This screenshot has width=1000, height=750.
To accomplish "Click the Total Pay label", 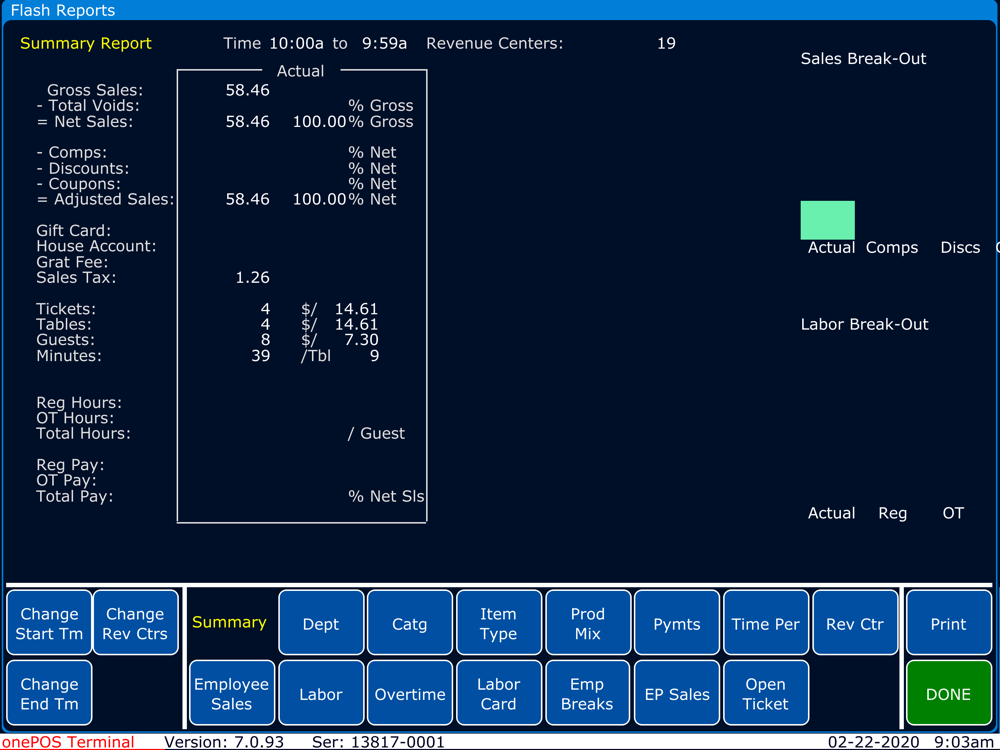I will 75,496.
